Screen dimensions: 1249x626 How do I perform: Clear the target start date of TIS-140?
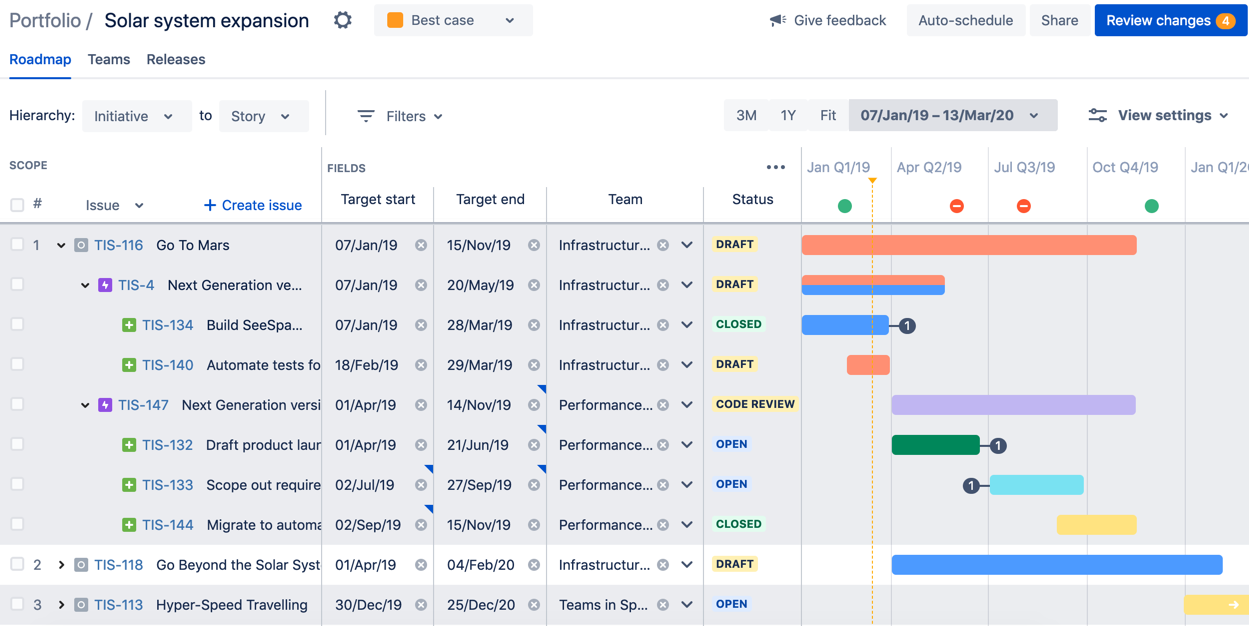pyautogui.click(x=421, y=365)
